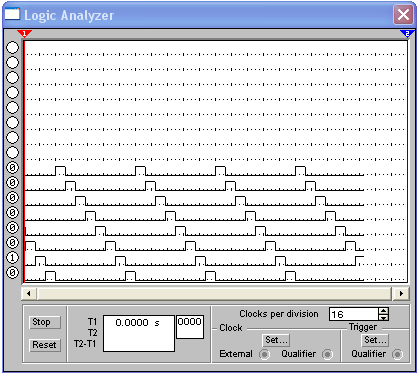420x375 pixels.
Task: Click the Clocks per division label
Action: click(x=279, y=314)
